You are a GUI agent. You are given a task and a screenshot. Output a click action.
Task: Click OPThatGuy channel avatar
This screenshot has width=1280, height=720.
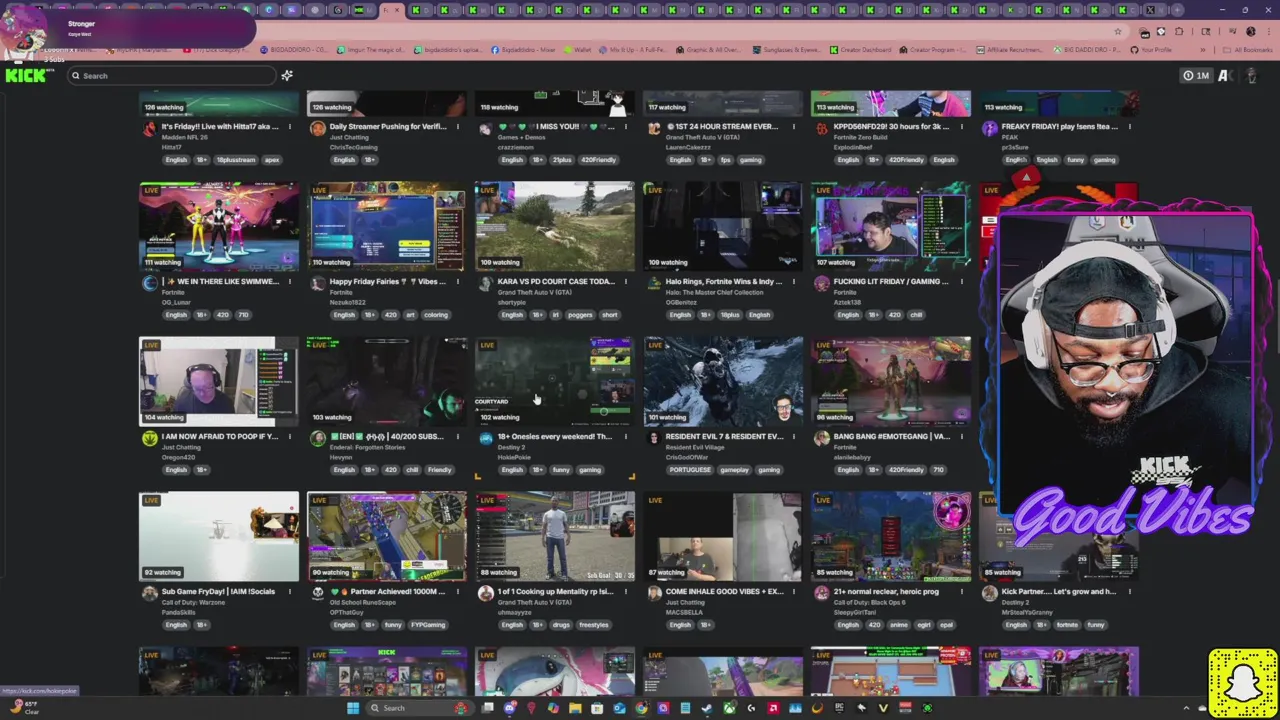(317, 593)
